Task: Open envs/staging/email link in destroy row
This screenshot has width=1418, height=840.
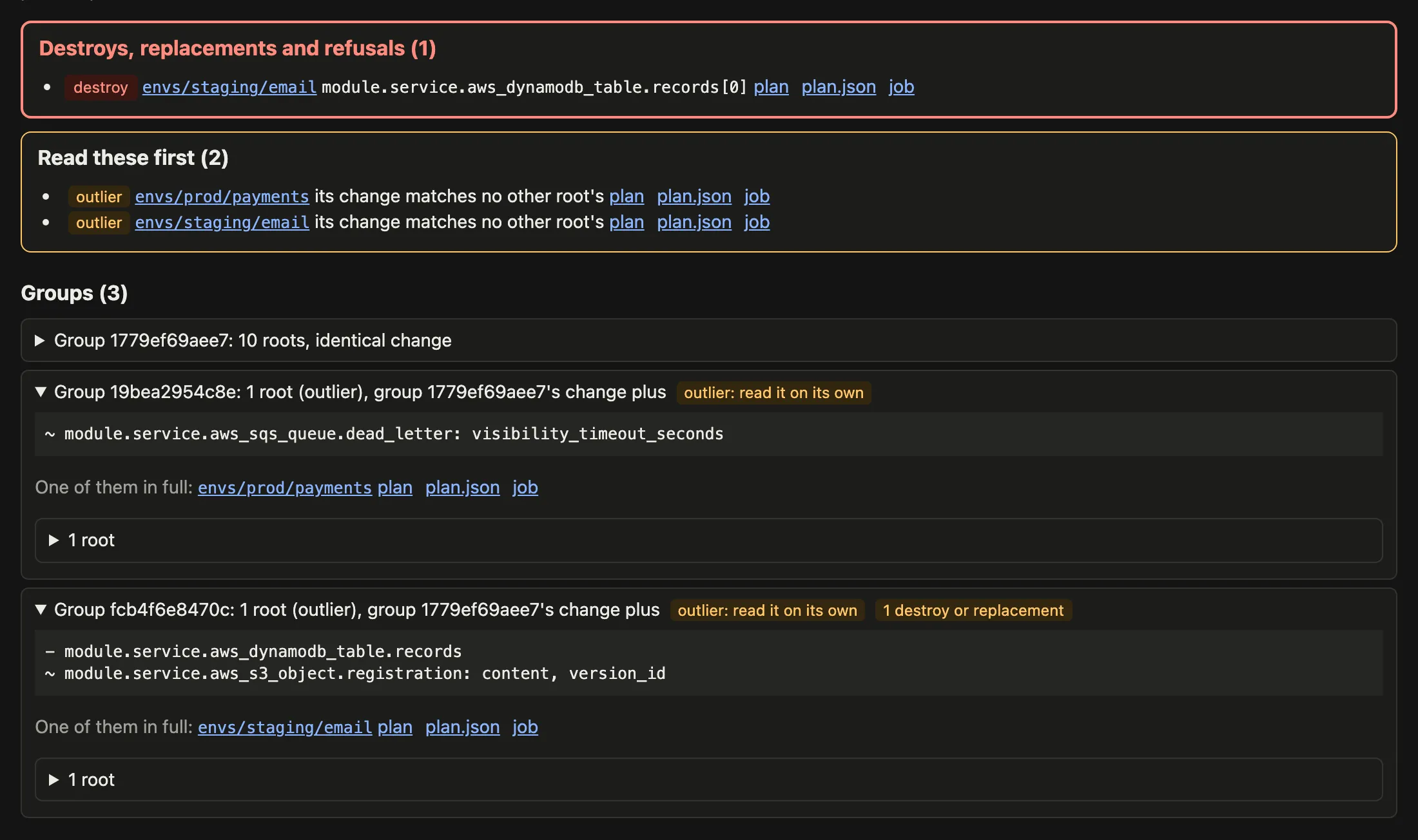Action: (x=229, y=87)
